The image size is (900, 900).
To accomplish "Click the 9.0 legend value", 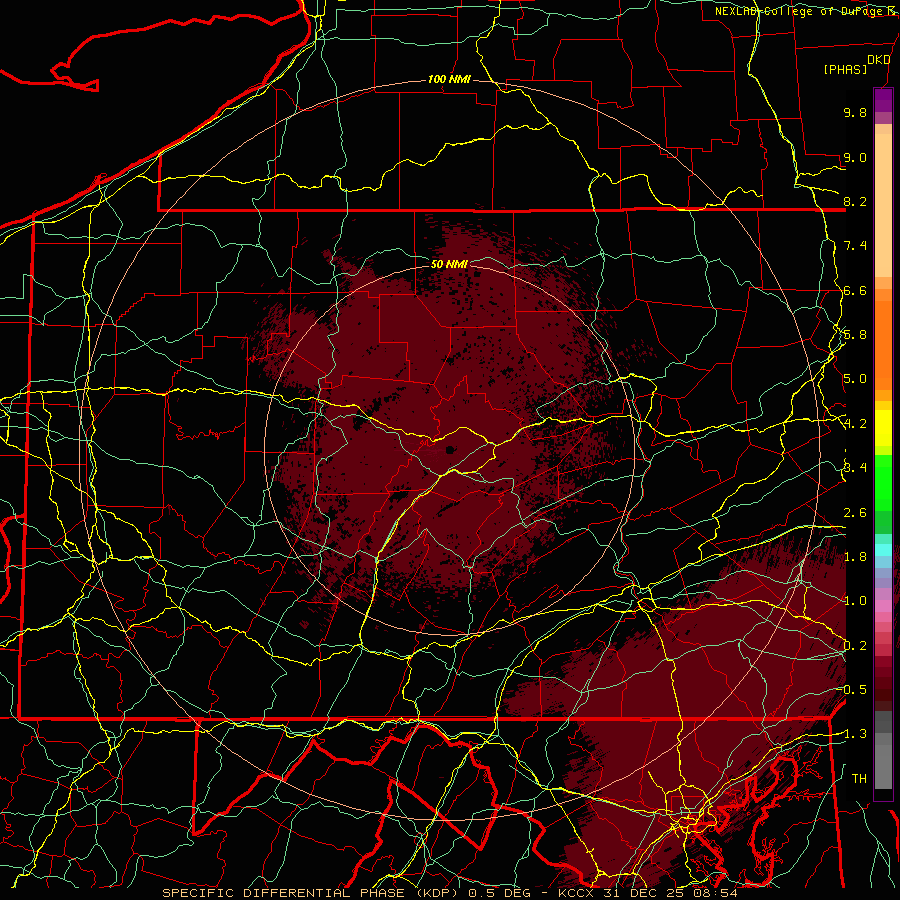I will (855, 157).
